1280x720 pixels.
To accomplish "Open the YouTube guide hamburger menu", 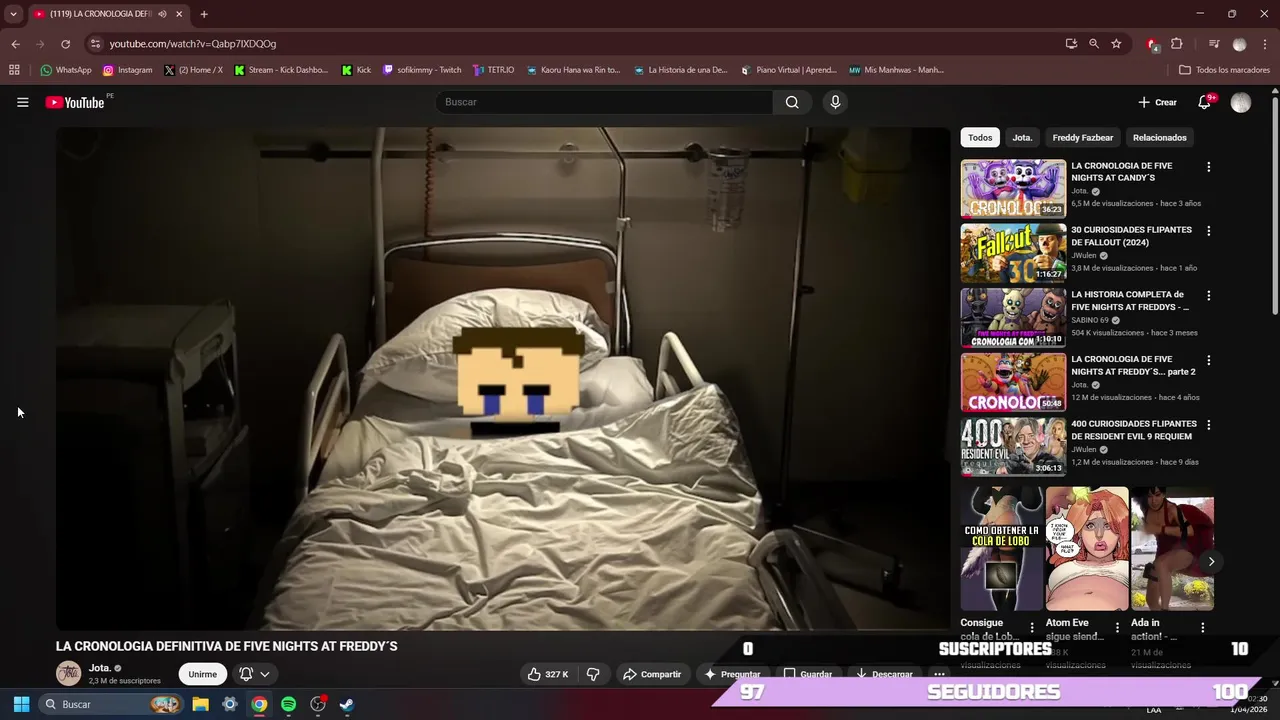I will (x=22, y=102).
